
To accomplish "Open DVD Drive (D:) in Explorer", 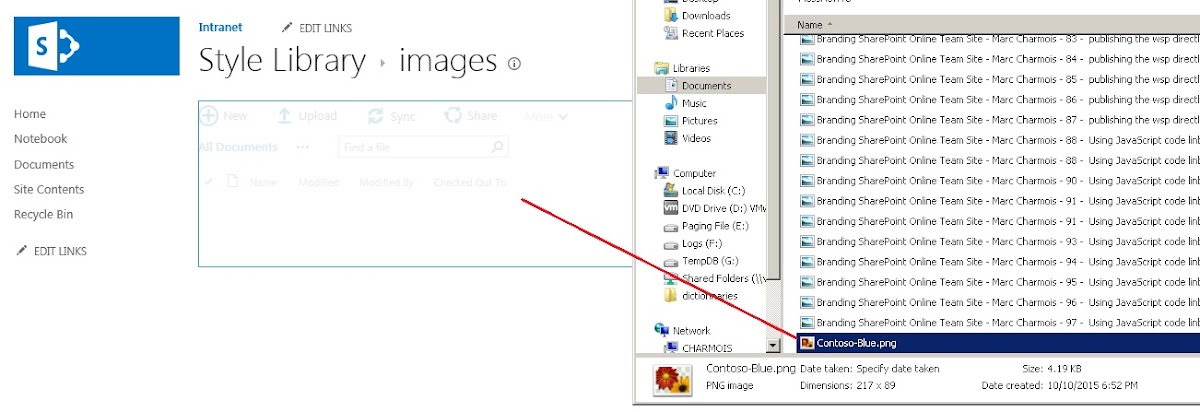I will tap(714, 208).
